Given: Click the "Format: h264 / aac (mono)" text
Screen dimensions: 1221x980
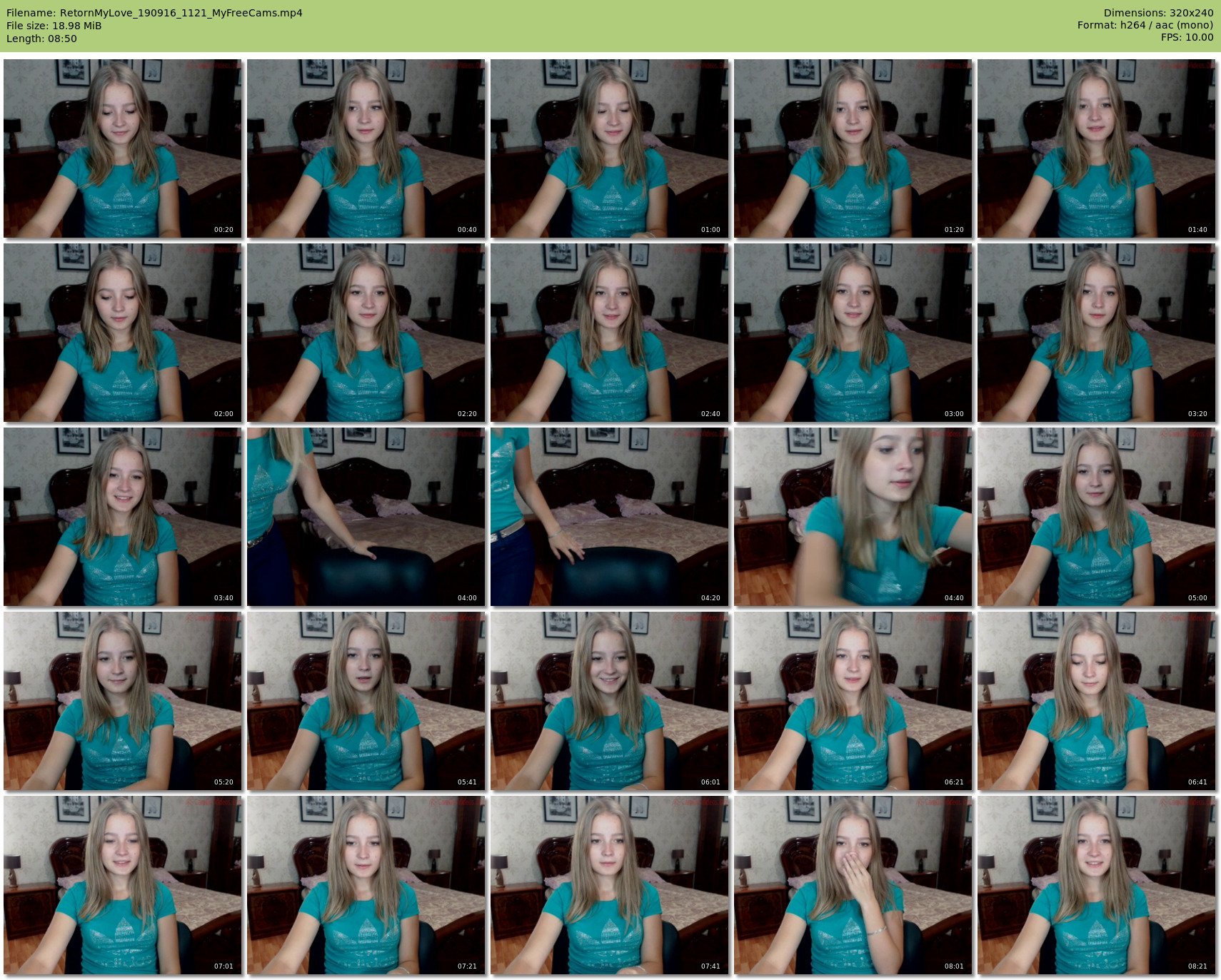Looking at the screenshot, I should [x=1145, y=26].
